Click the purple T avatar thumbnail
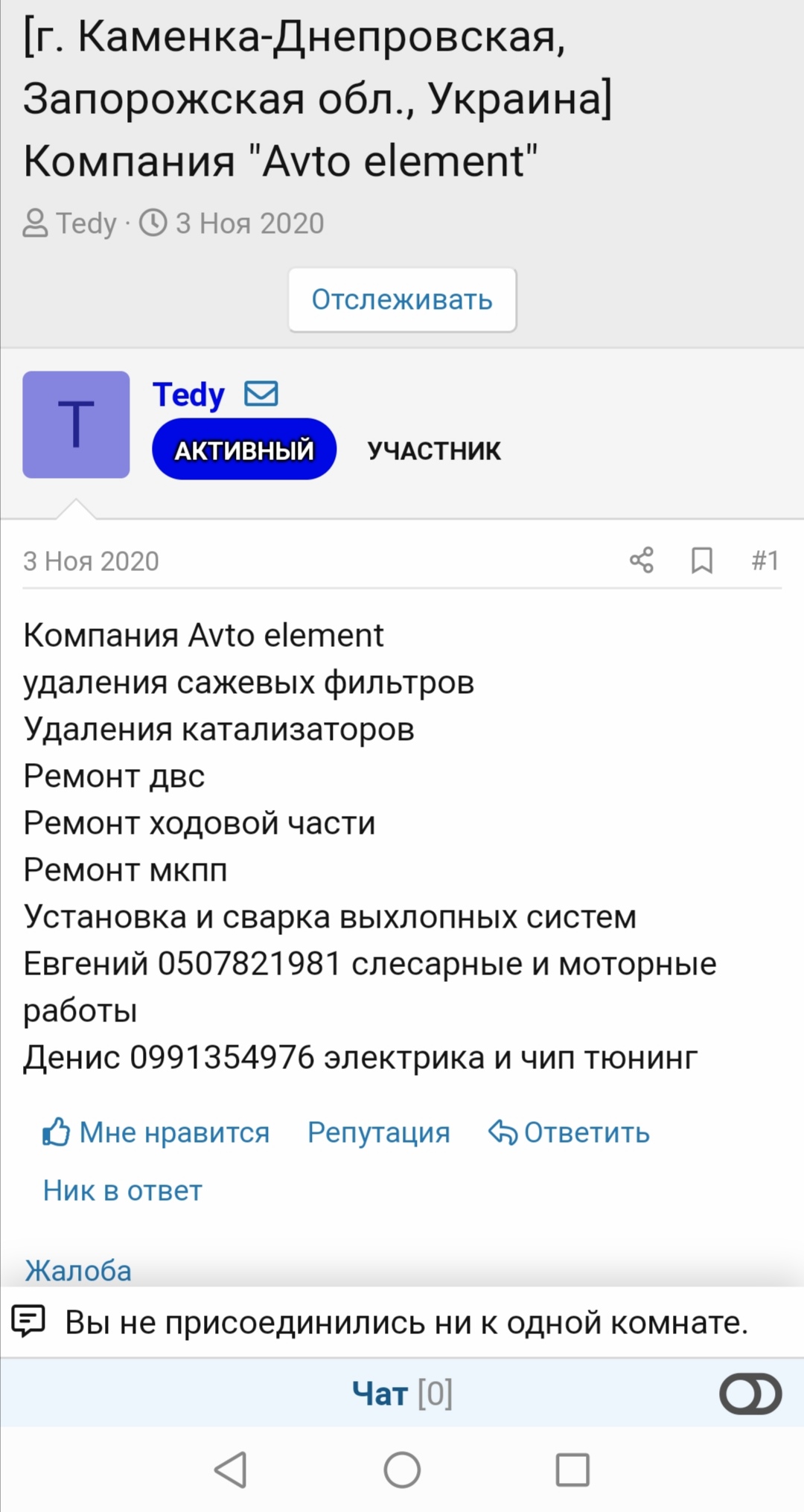Viewport: 804px width, 1512px height. (76, 424)
